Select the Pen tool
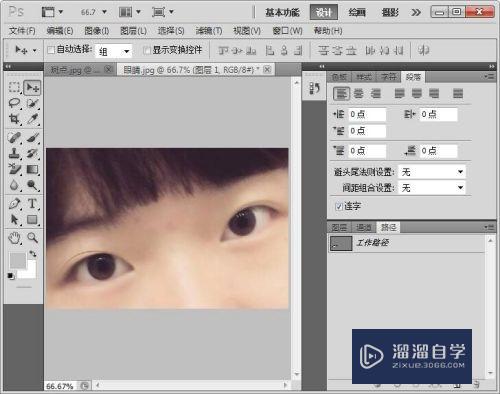The image size is (500, 394). coord(14,204)
